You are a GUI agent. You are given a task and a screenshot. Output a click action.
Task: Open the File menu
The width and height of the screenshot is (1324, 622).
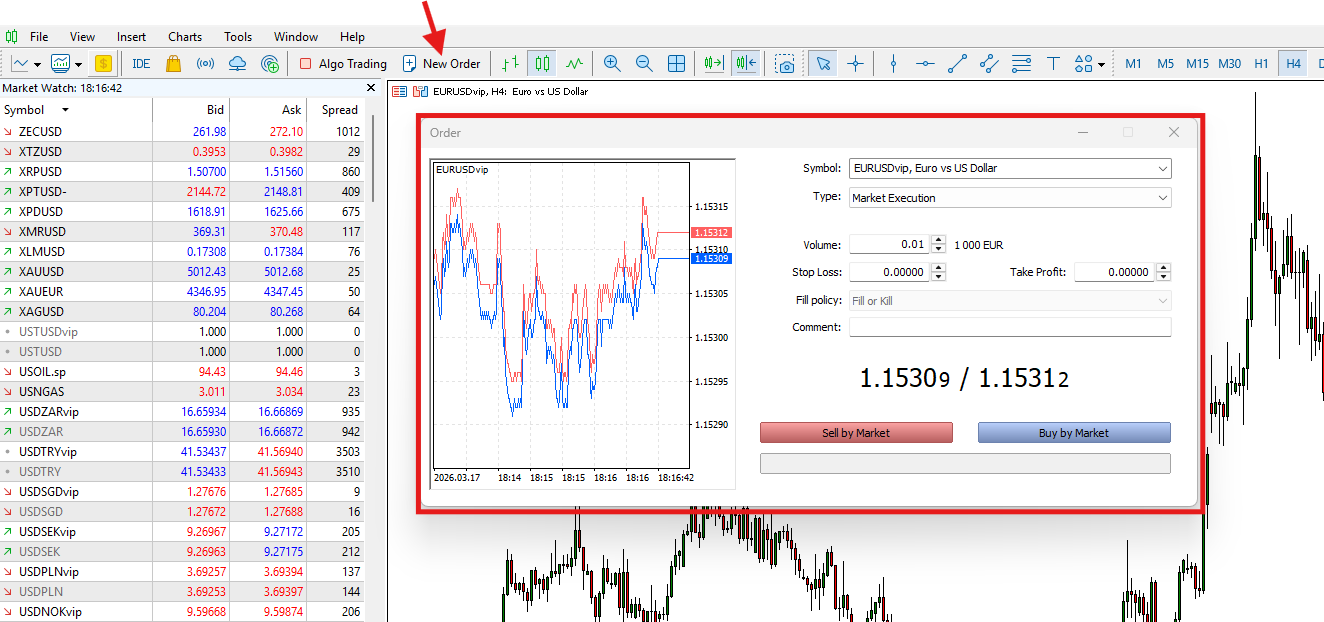click(39, 37)
